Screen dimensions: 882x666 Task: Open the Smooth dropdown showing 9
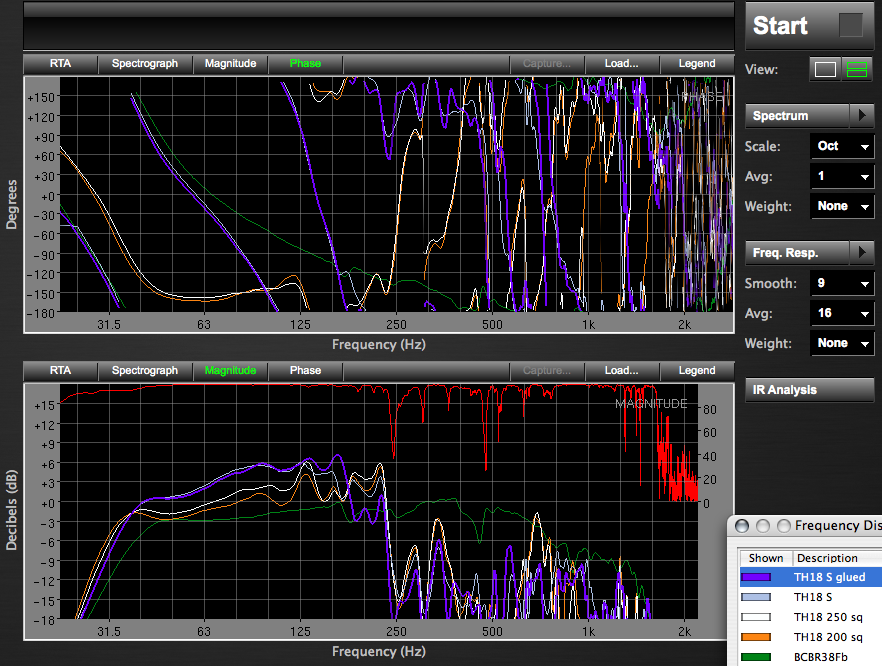[x=842, y=284]
